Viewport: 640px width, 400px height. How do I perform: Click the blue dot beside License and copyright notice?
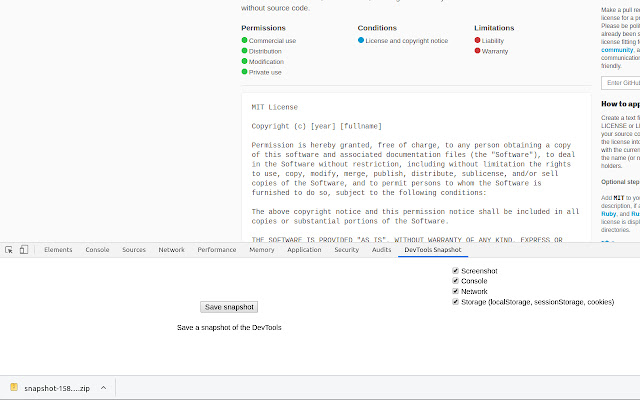[361, 40]
